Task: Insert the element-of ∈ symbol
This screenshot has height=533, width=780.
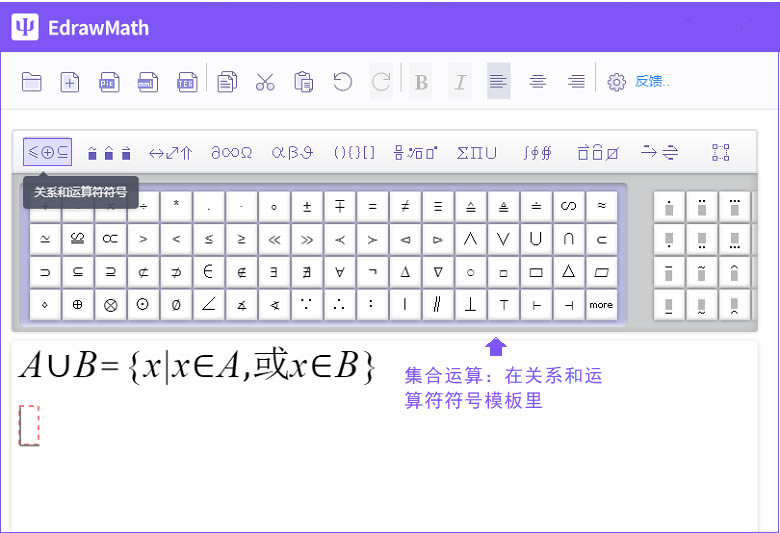Action: (208, 272)
